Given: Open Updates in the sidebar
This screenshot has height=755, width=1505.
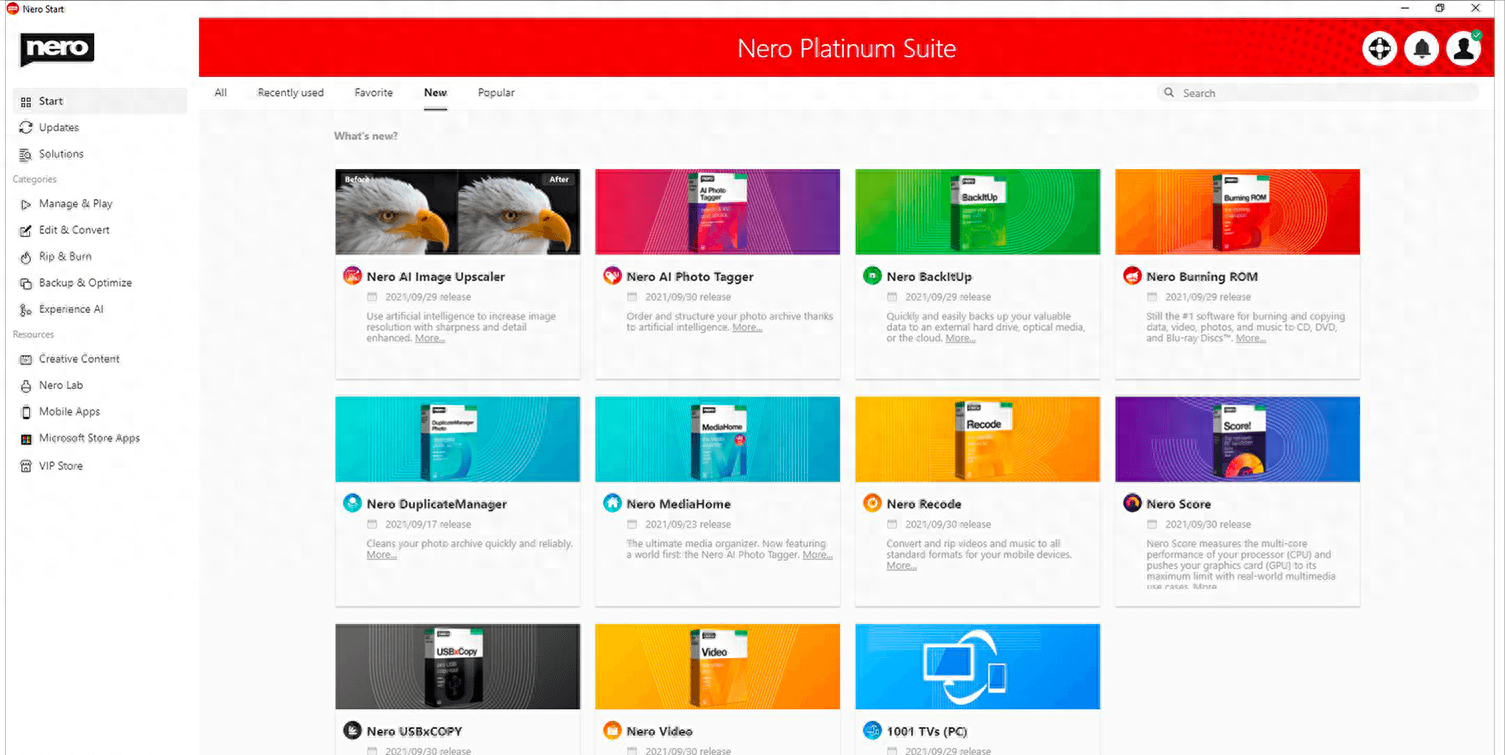Looking at the screenshot, I should click(x=58, y=128).
